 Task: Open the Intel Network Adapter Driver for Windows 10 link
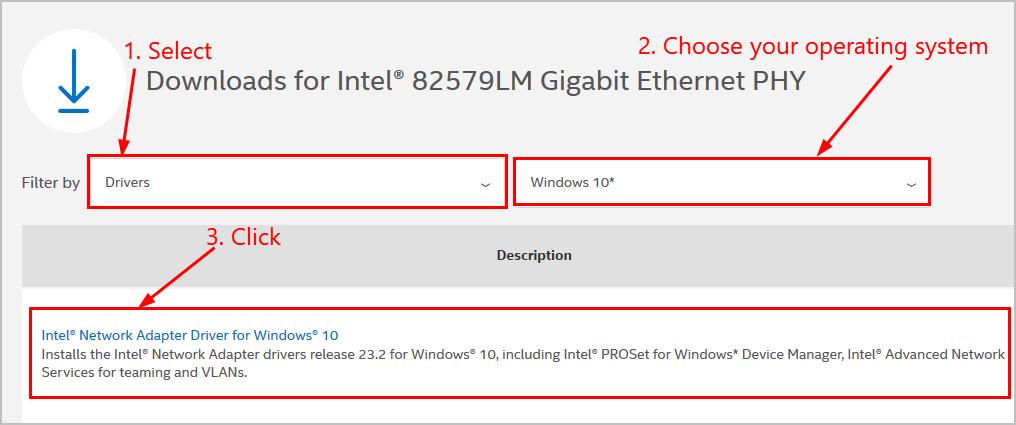pyautogui.click(x=190, y=335)
